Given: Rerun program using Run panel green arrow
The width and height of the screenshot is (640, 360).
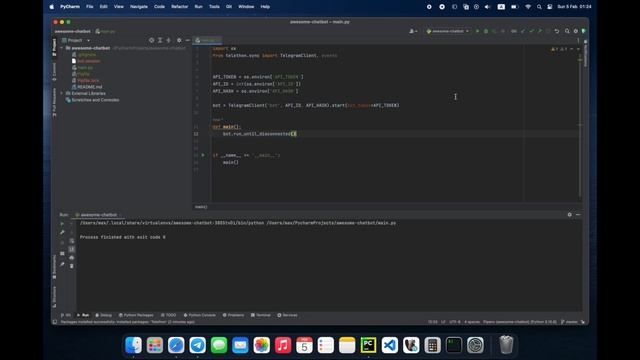Looking at the screenshot, I should click(x=62, y=224).
